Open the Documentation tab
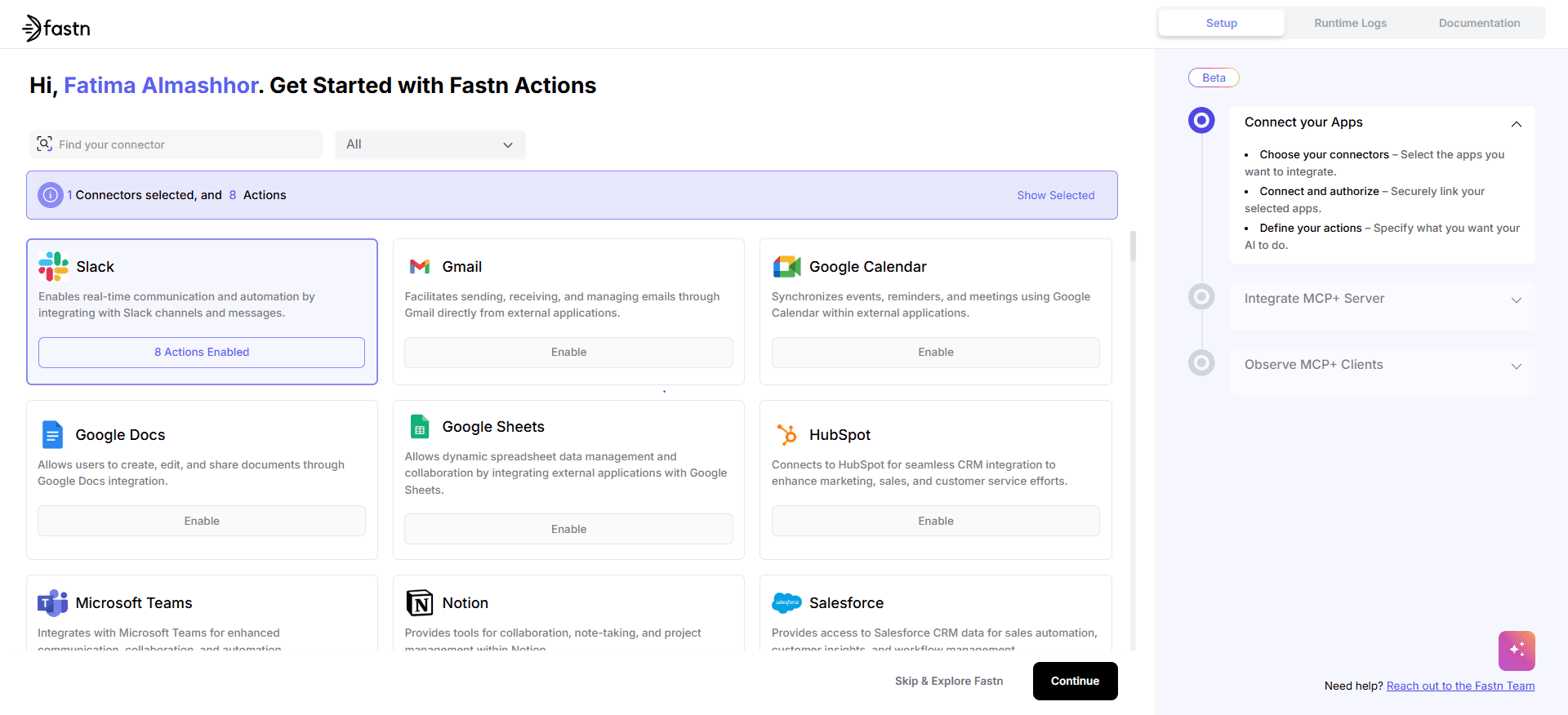1568x715 pixels. pyautogui.click(x=1479, y=23)
